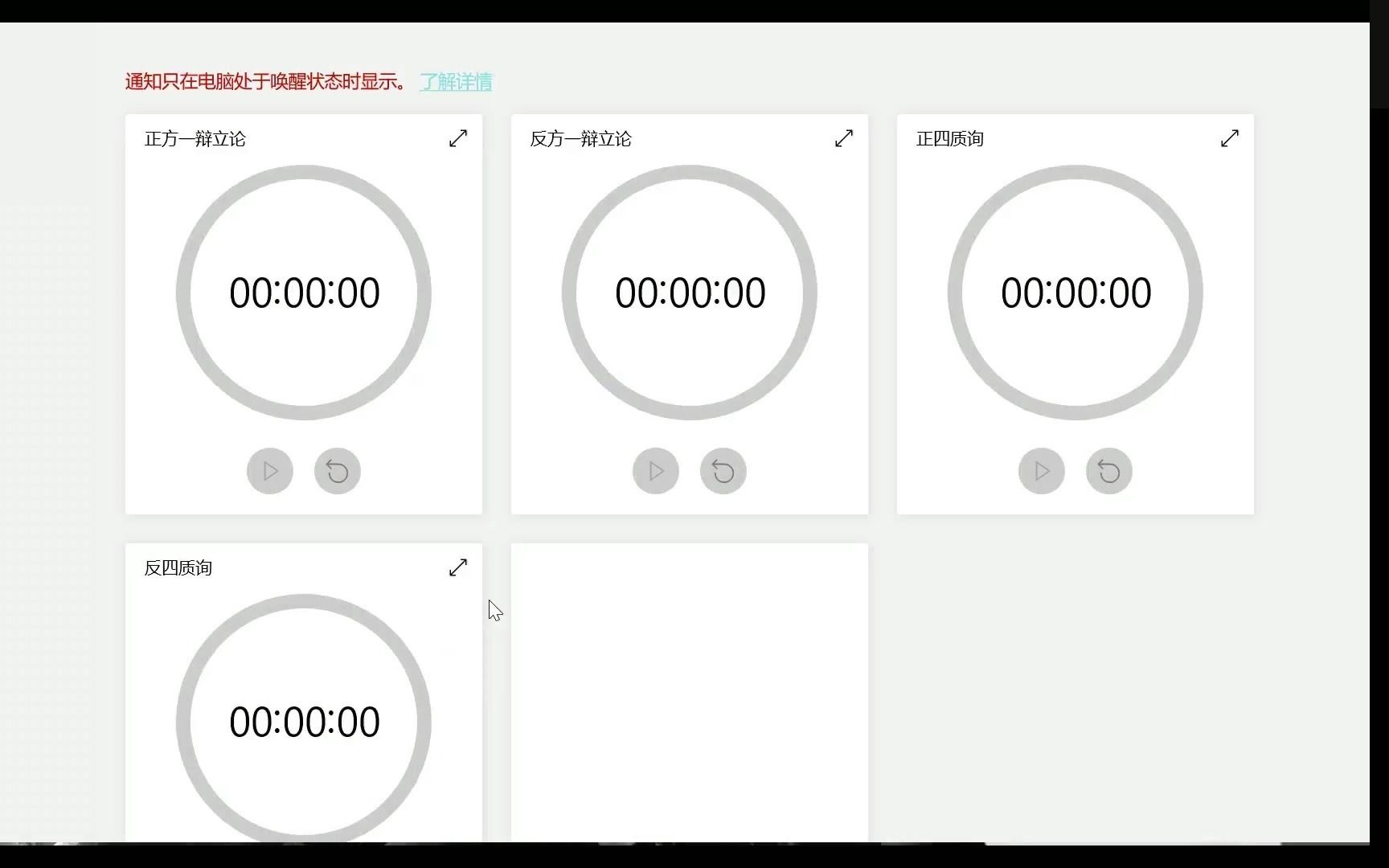Expand the 正四质询 timer to full view
This screenshot has width=1389, height=868.
1230,138
